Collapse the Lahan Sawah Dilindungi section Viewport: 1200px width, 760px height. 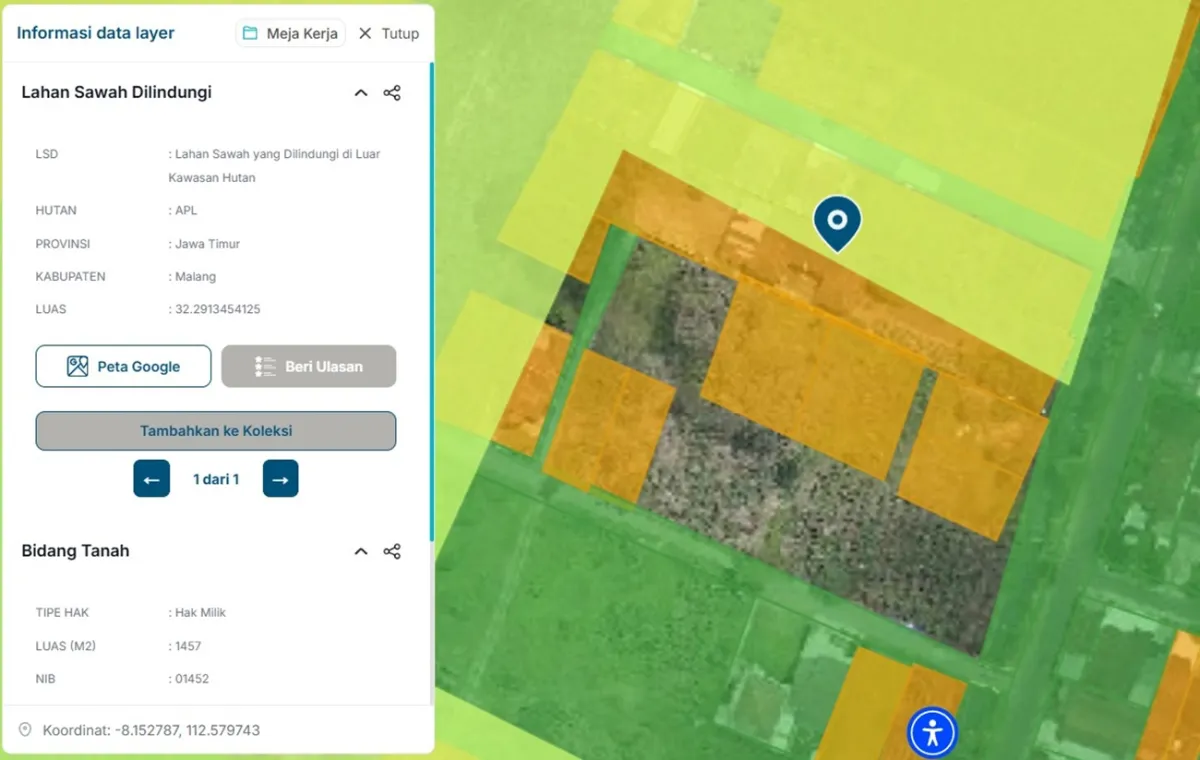(361, 93)
